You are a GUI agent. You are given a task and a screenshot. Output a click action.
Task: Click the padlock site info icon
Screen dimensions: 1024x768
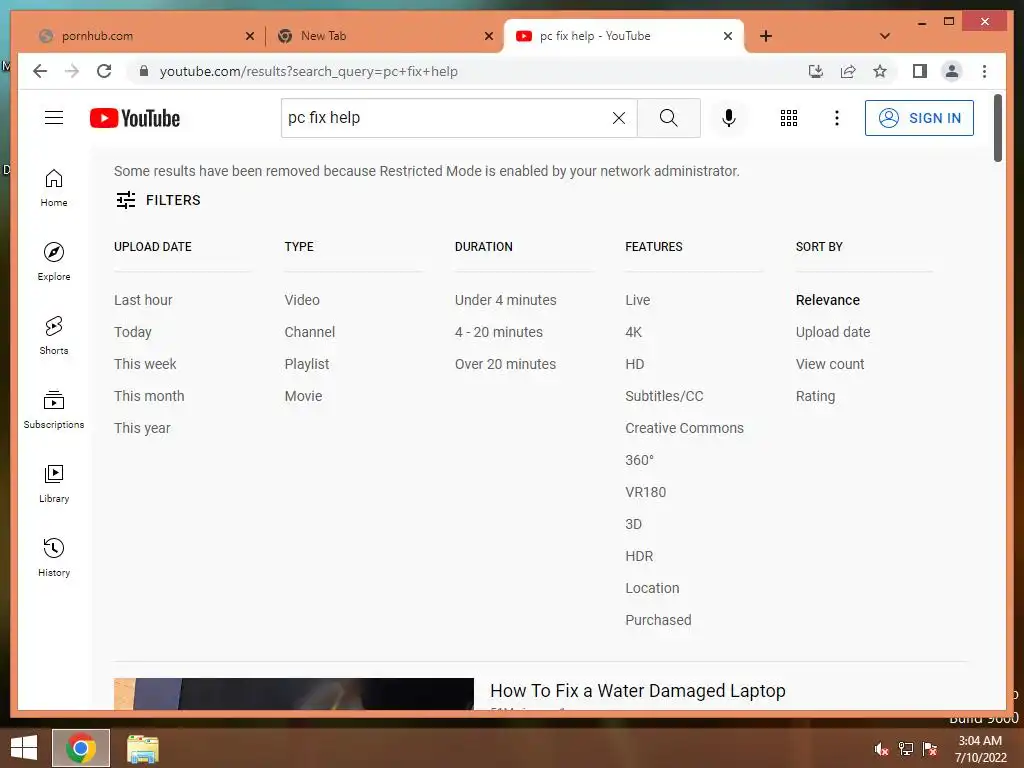click(x=144, y=71)
